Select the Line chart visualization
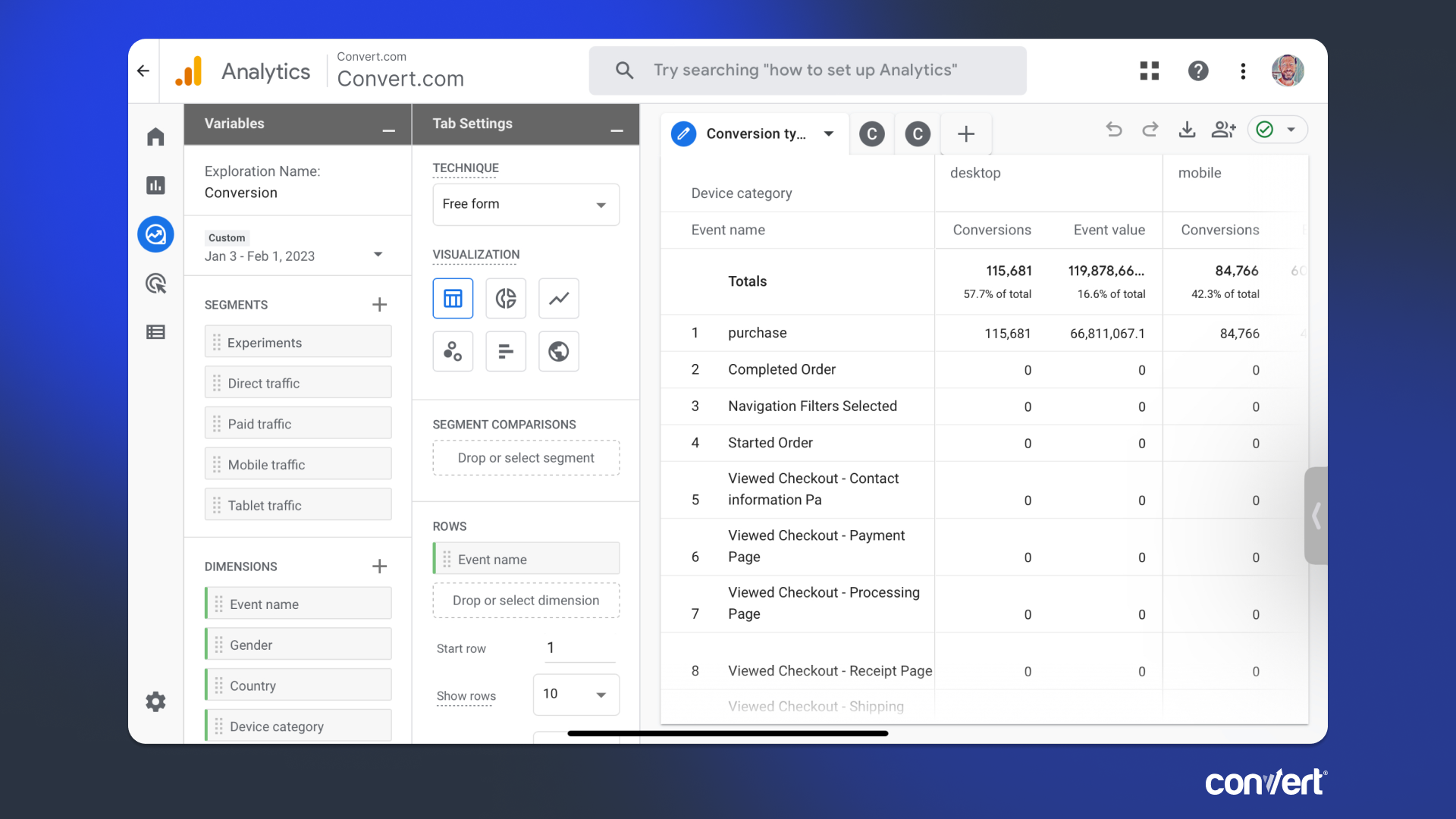This screenshot has width=1456, height=819. (x=559, y=298)
